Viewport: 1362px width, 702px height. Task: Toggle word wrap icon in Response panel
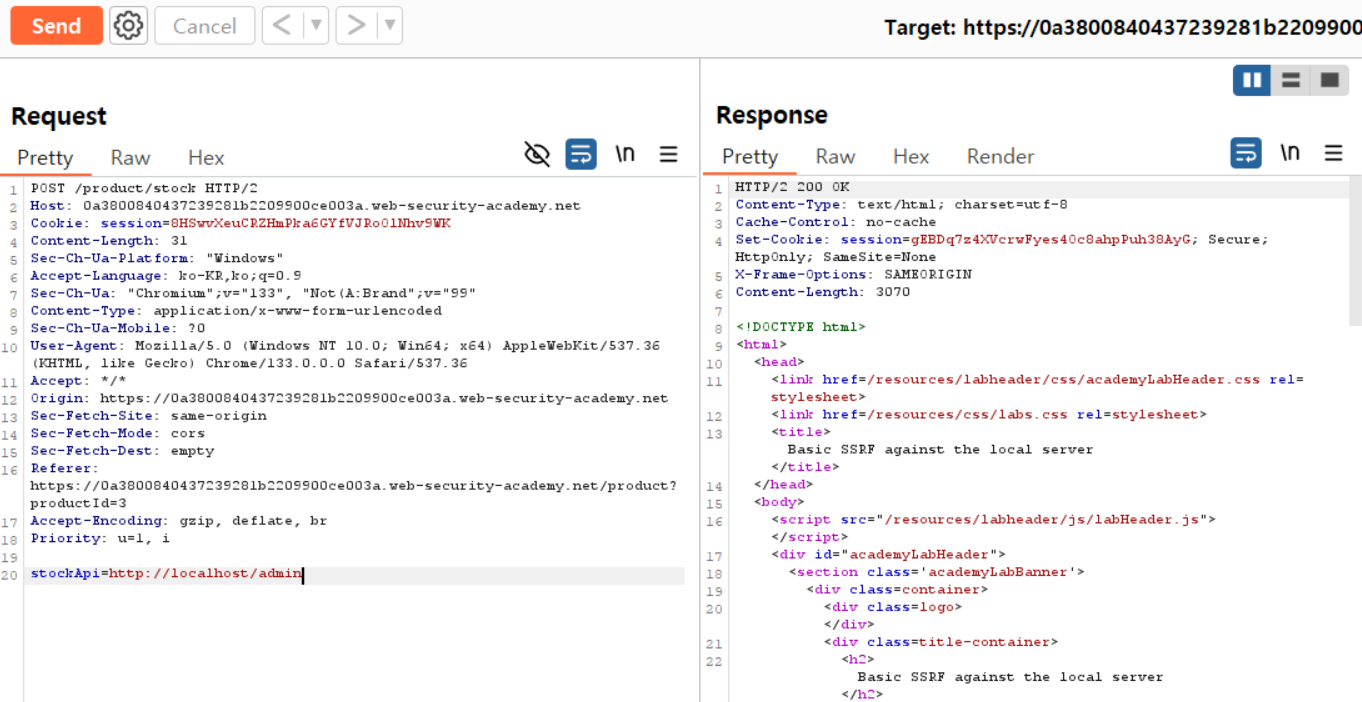coord(1245,153)
